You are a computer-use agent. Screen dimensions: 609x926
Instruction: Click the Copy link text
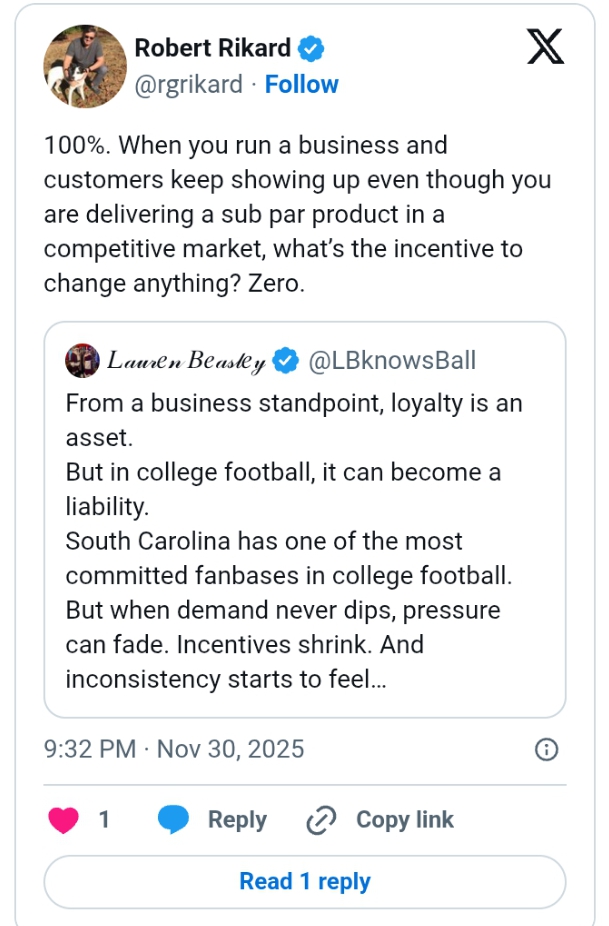tap(404, 820)
